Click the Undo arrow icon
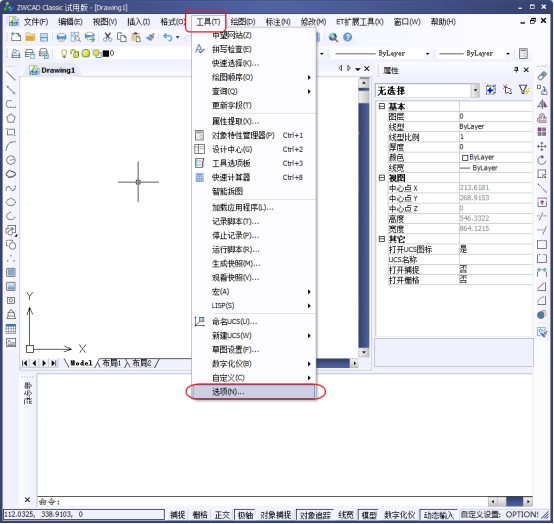Viewport: 554px width, 524px height. click(168, 37)
